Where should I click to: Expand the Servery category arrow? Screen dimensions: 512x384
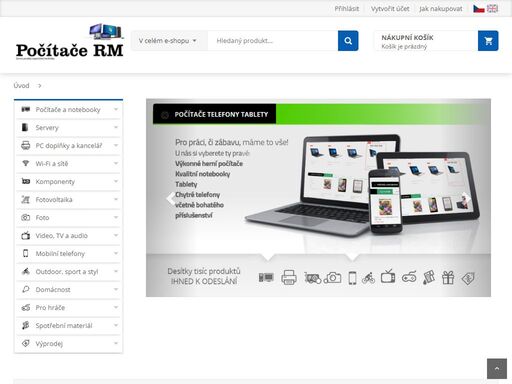[x=116, y=127]
